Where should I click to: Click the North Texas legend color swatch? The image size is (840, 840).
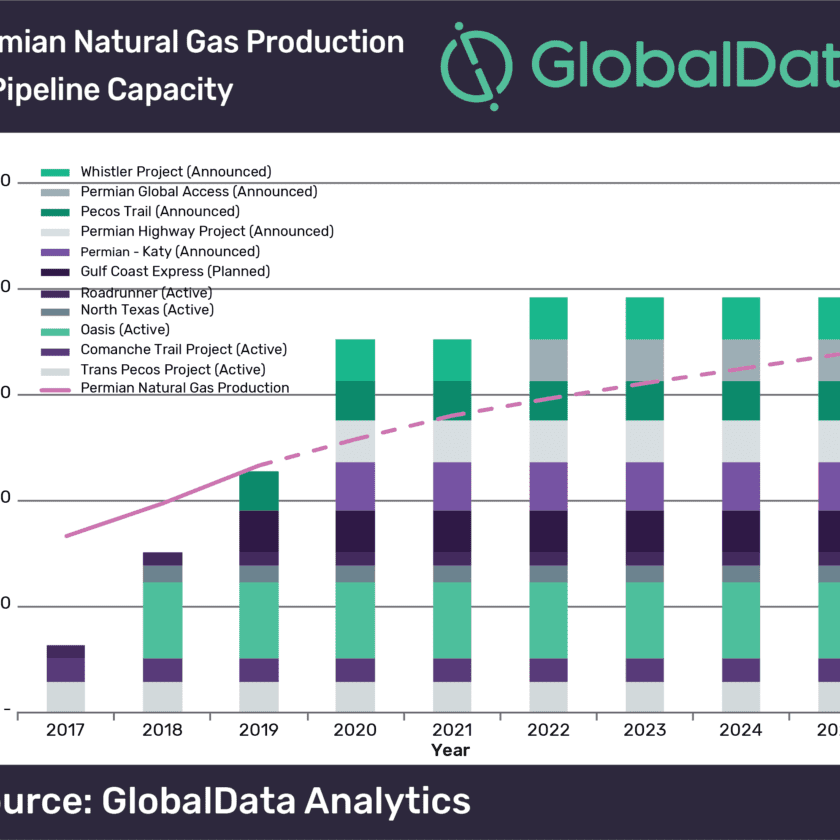(55, 312)
